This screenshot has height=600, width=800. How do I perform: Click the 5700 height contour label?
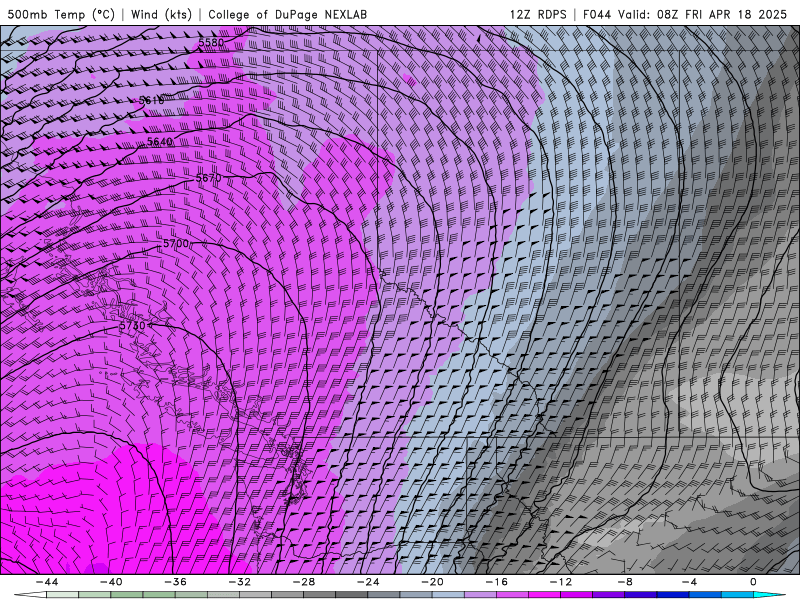[x=176, y=243]
